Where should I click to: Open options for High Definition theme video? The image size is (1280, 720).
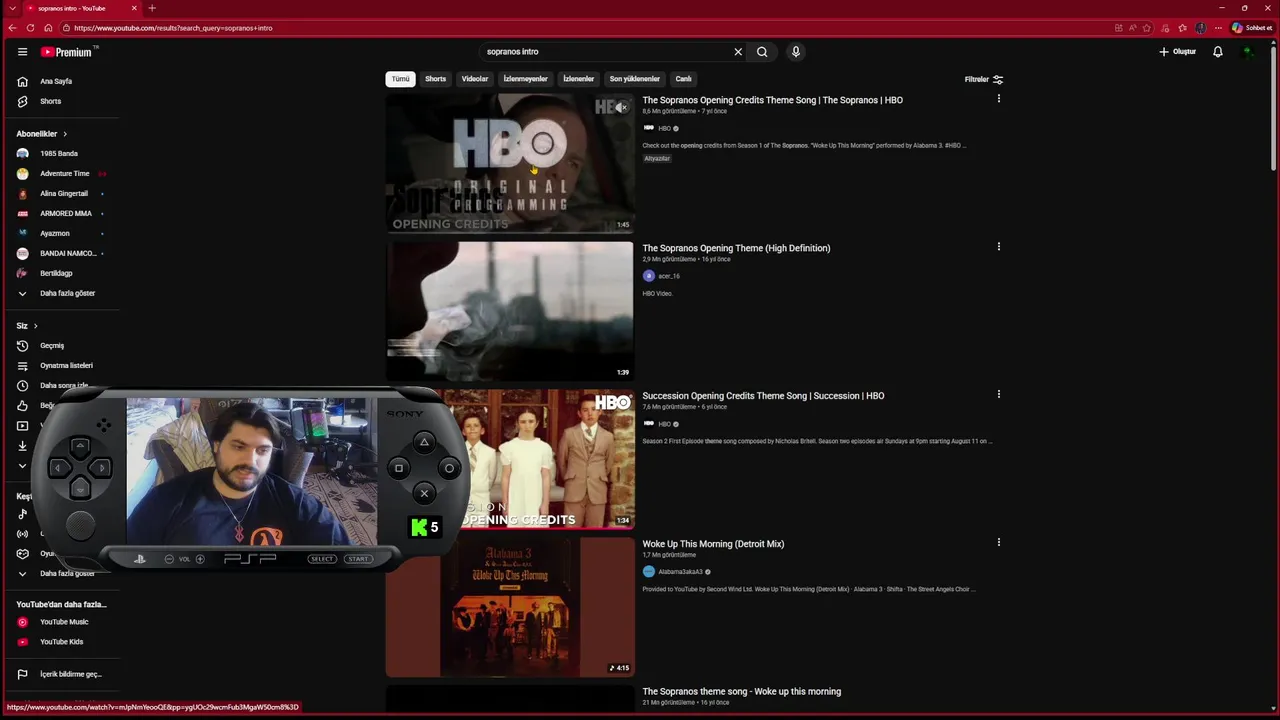pyautogui.click(x=998, y=247)
